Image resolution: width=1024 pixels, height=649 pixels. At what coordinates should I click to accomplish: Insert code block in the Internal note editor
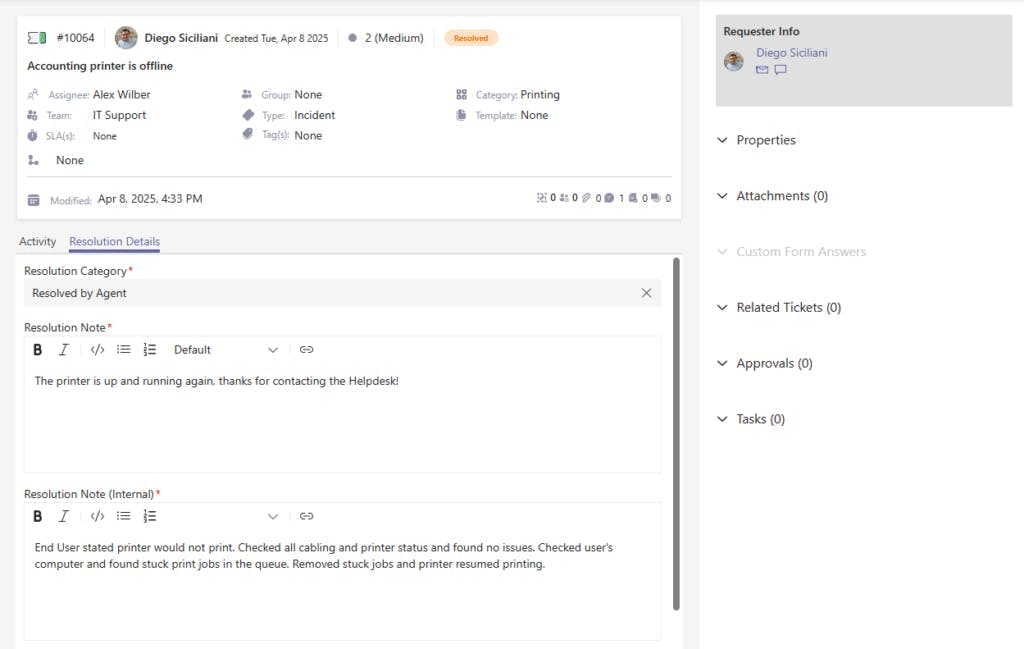point(97,516)
